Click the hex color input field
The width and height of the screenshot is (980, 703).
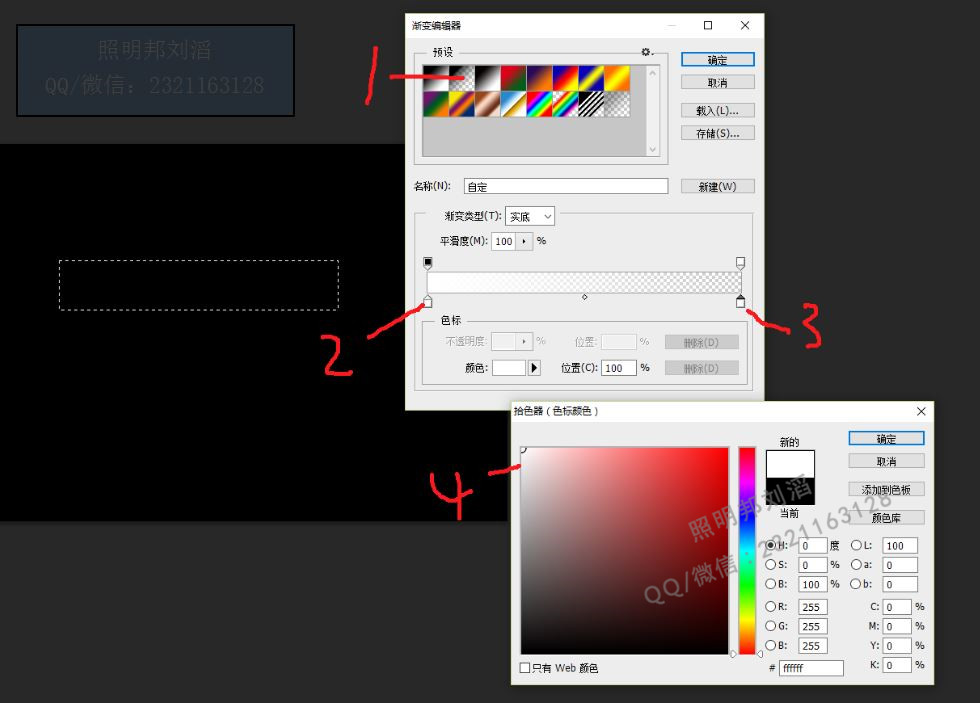click(x=810, y=668)
